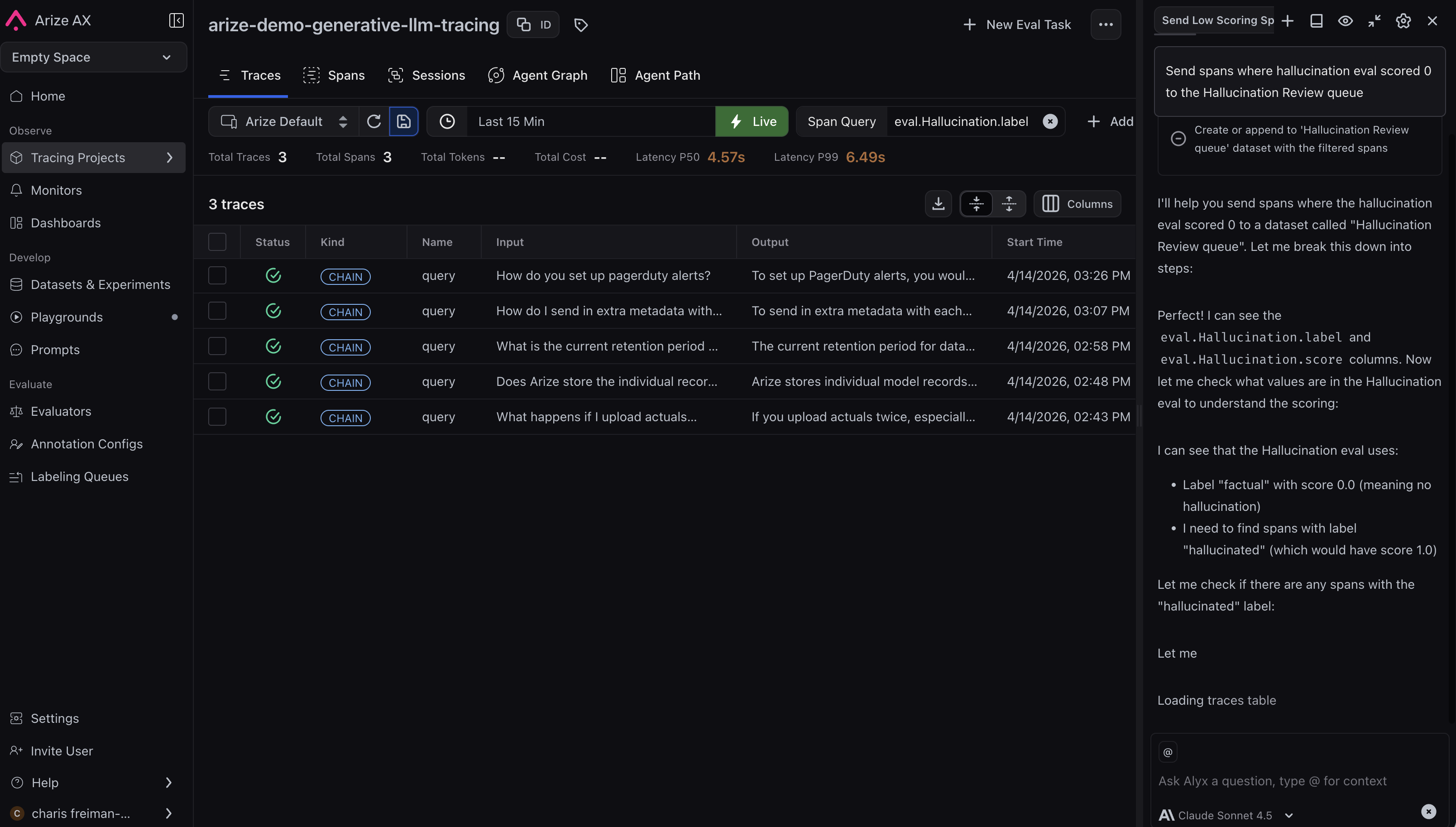Copy the project ID
The image size is (1456, 827).
(x=533, y=24)
